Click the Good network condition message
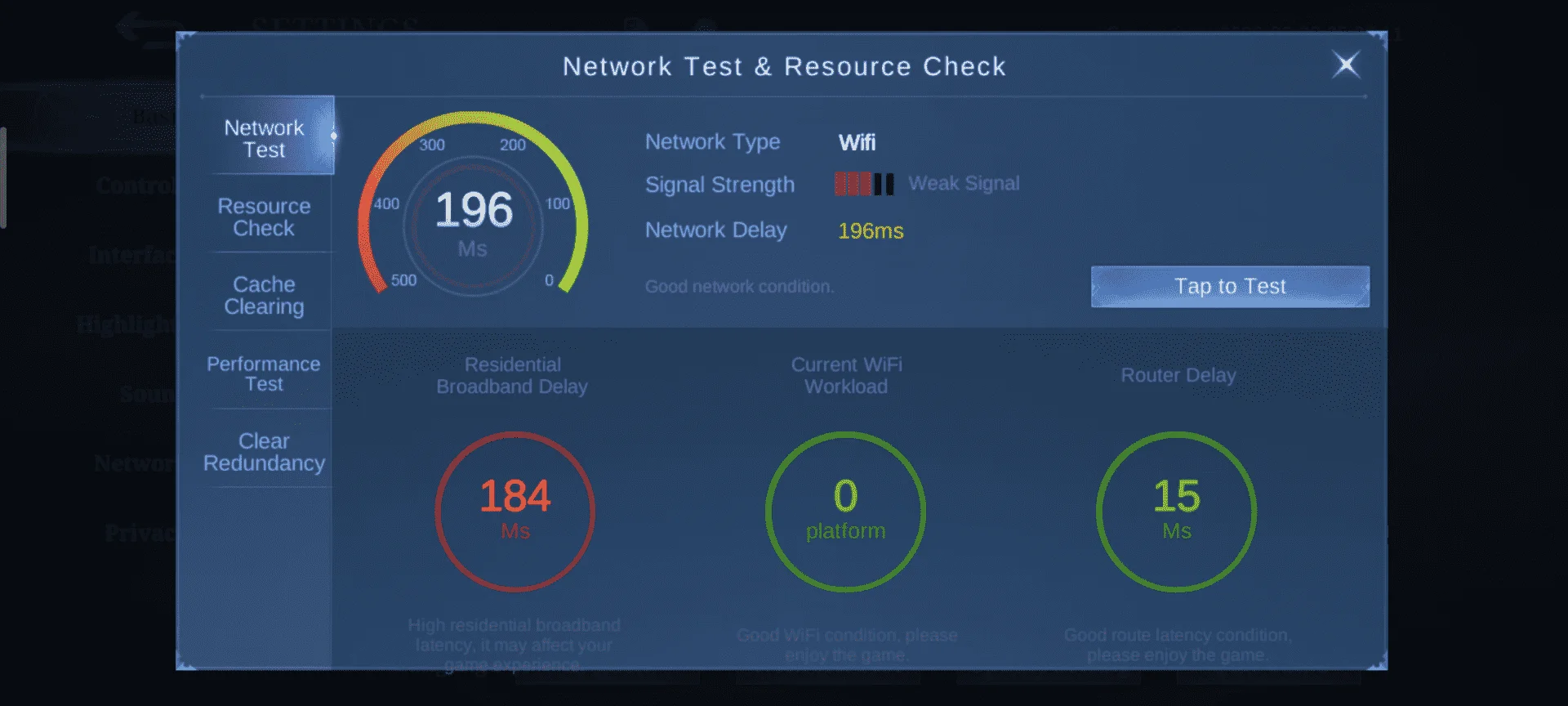The width and height of the screenshot is (1568, 706). coord(739,287)
